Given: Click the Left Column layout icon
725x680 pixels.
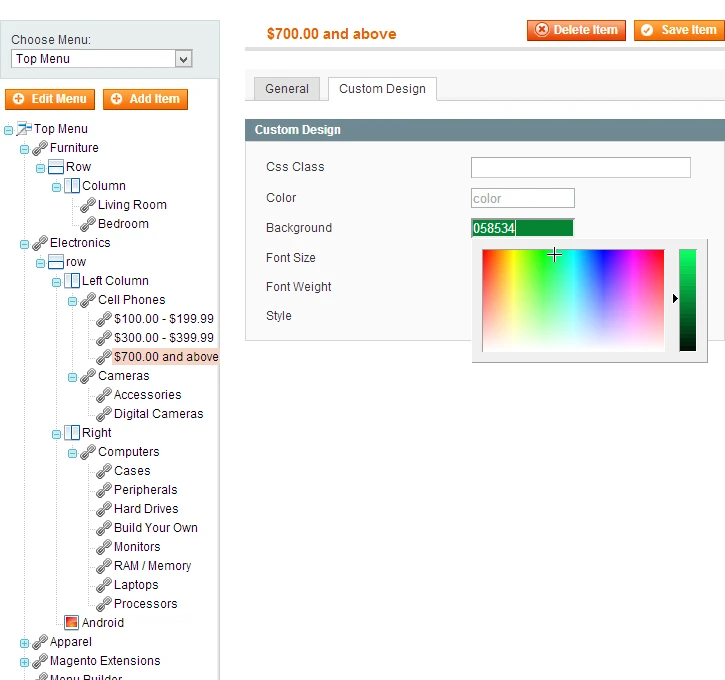Looking at the screenshot, I should (72, 281).
